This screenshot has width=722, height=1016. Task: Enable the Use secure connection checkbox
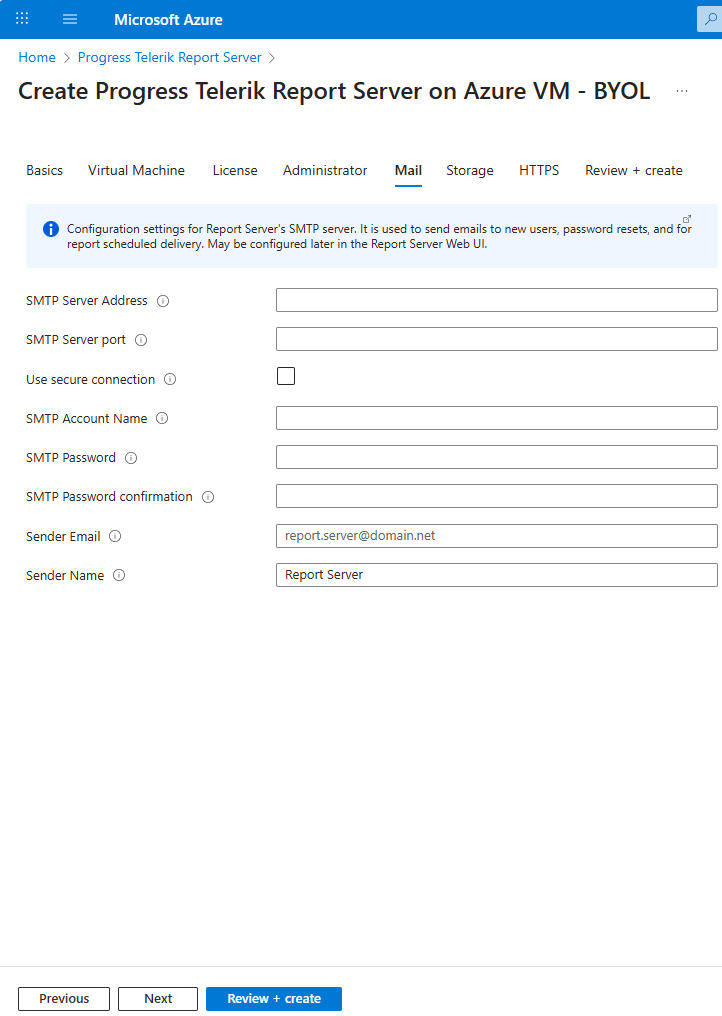tap(286, 376)
